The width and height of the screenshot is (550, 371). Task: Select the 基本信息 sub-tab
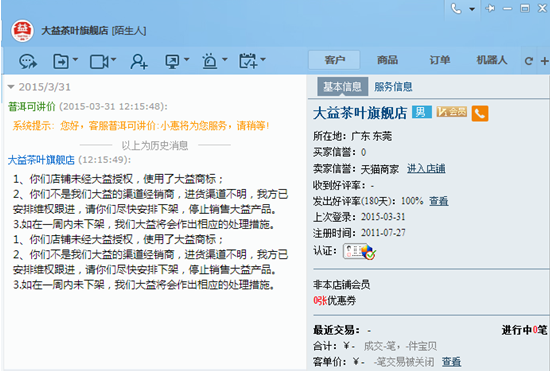pyautogui.click(x=342, y=87)
